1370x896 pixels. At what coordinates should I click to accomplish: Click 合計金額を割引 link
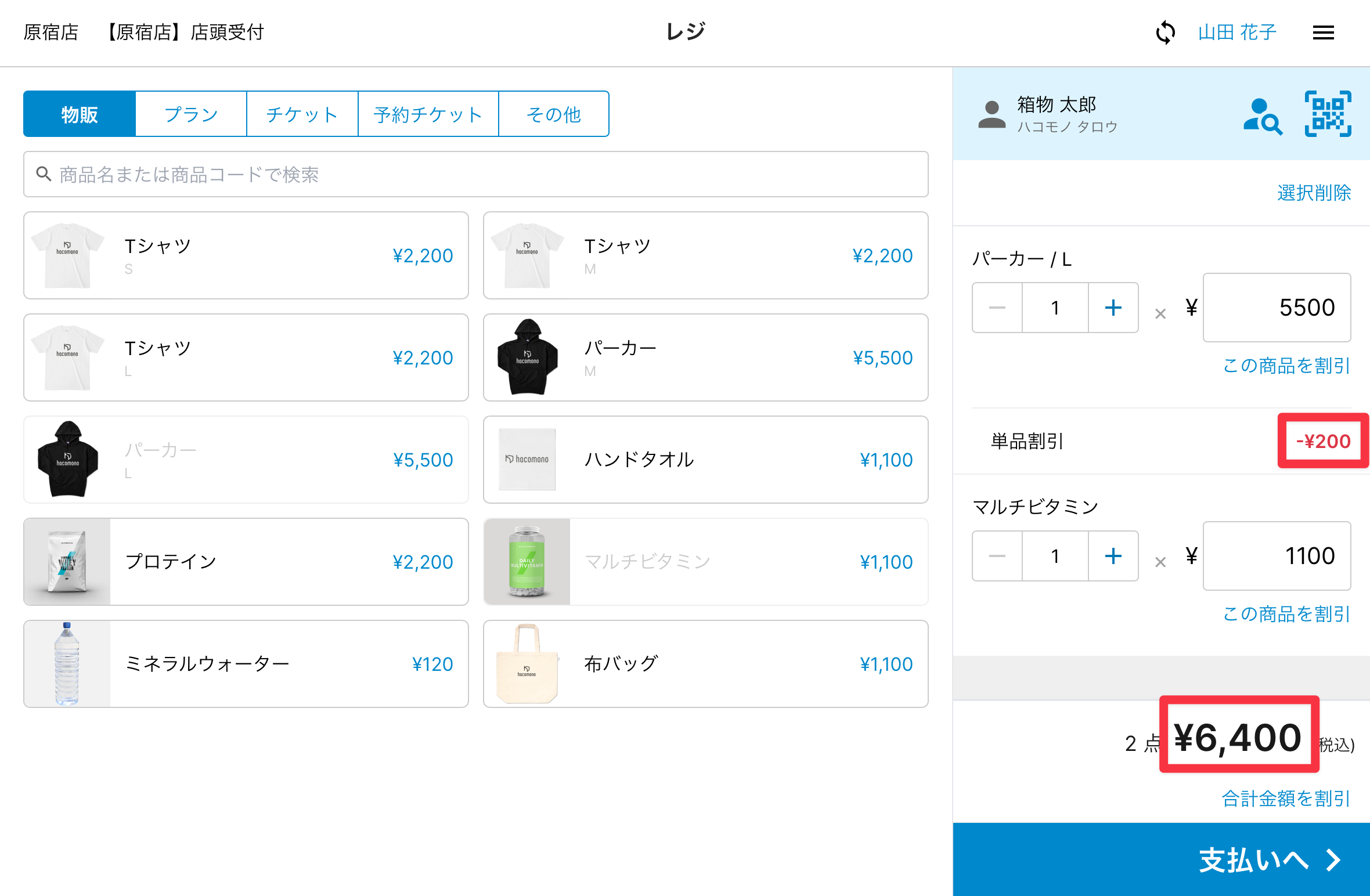click(x=1286, y=799)
